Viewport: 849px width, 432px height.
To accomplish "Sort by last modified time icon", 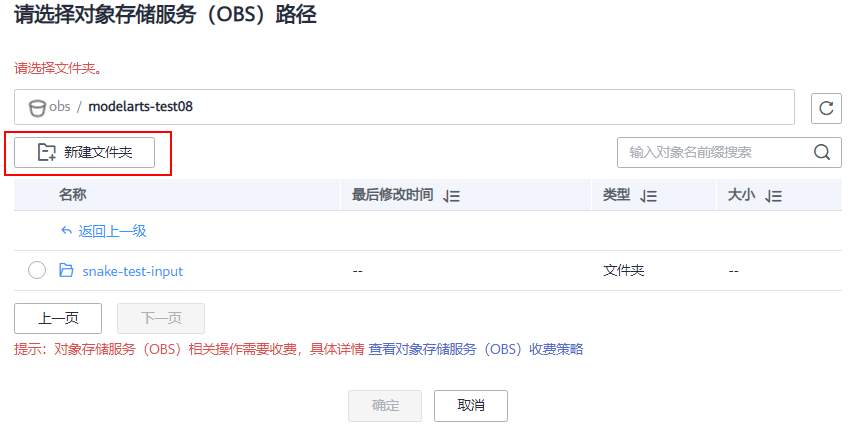I will click(x=451, y=196).
